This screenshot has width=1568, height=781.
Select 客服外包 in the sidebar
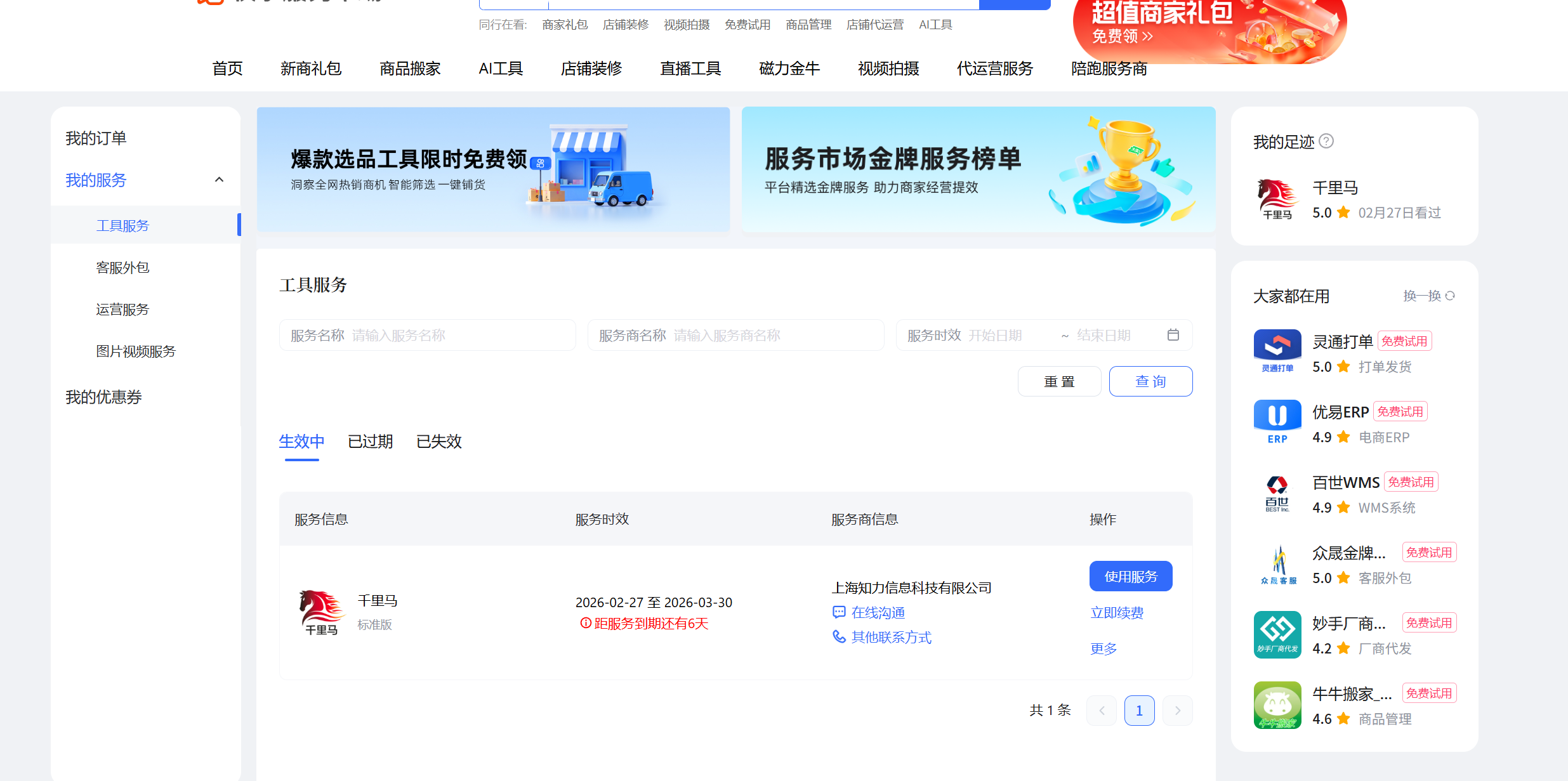pos(122,268)
